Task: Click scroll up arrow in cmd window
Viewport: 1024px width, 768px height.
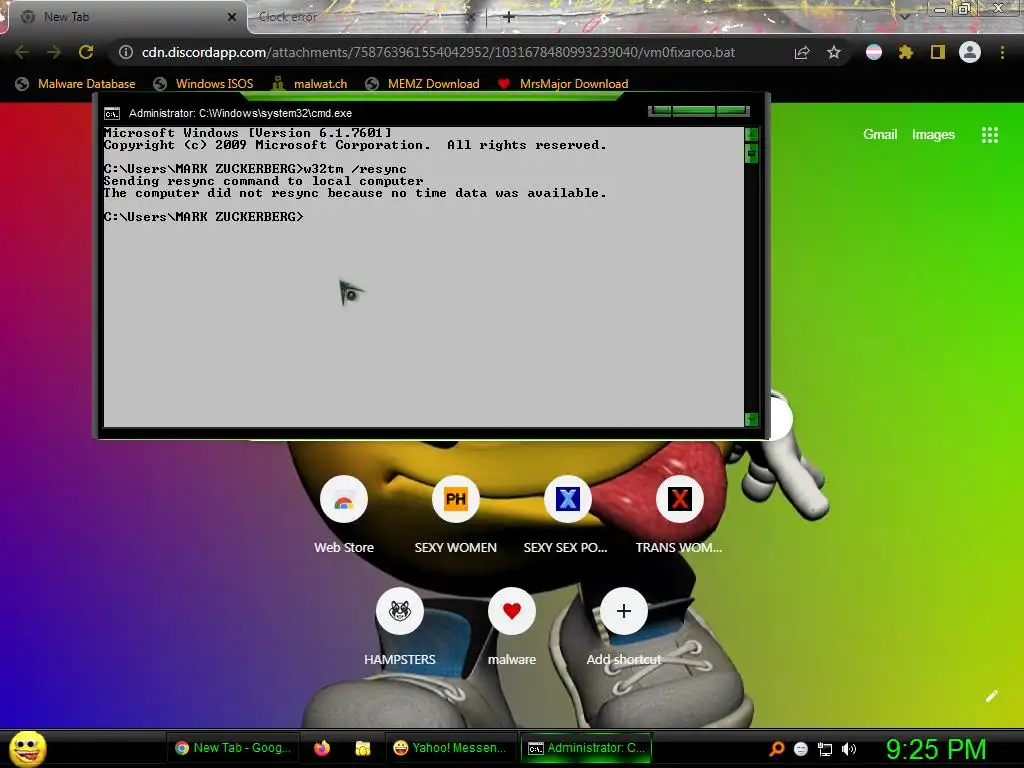Action: point(751,134)
